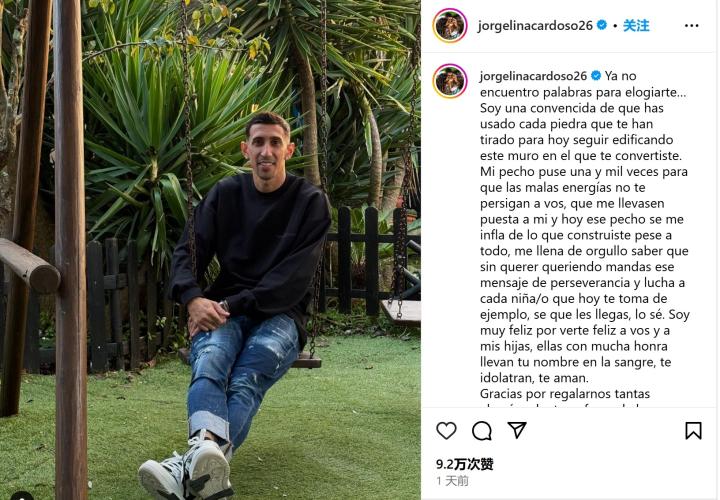720x500 pixels.
Task: Click the header profile avatar with story ring
Action: (x=450, y=25)
